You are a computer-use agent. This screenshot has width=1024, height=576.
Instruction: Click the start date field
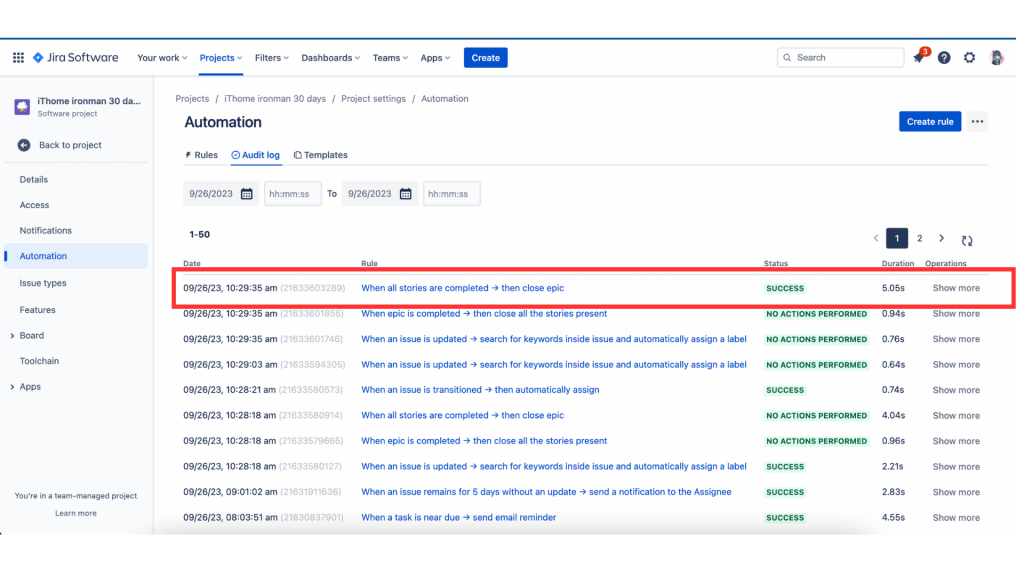(x=221, y=194)
